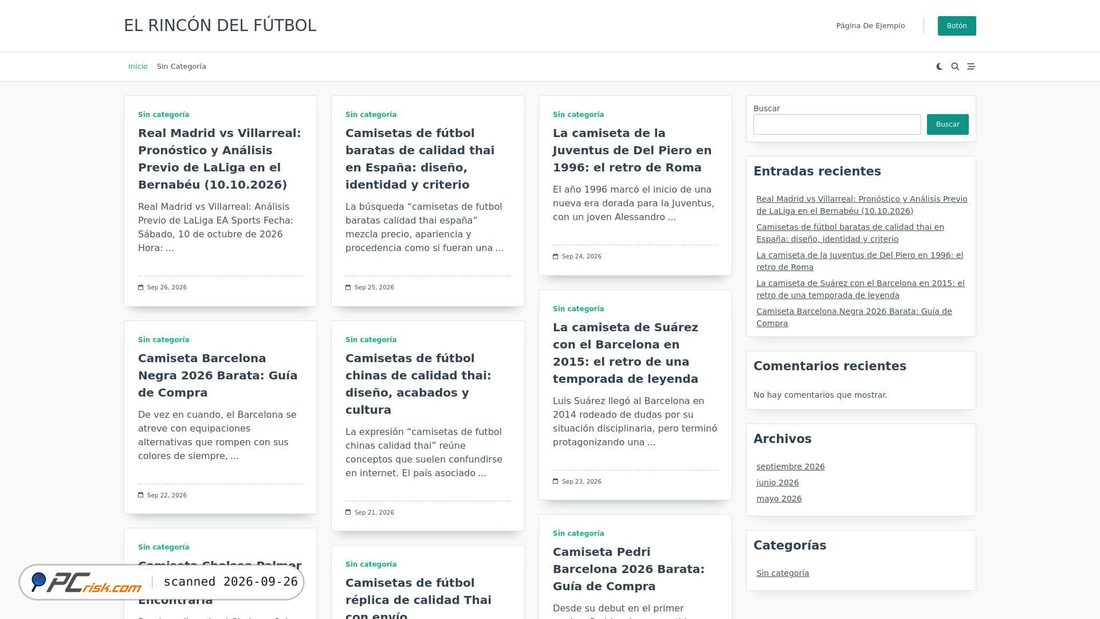The height and width of the screenshot is (619, 1100).
Task: Click EL RINCÓN DEL FÚTBOL site title
Action: 220,25
